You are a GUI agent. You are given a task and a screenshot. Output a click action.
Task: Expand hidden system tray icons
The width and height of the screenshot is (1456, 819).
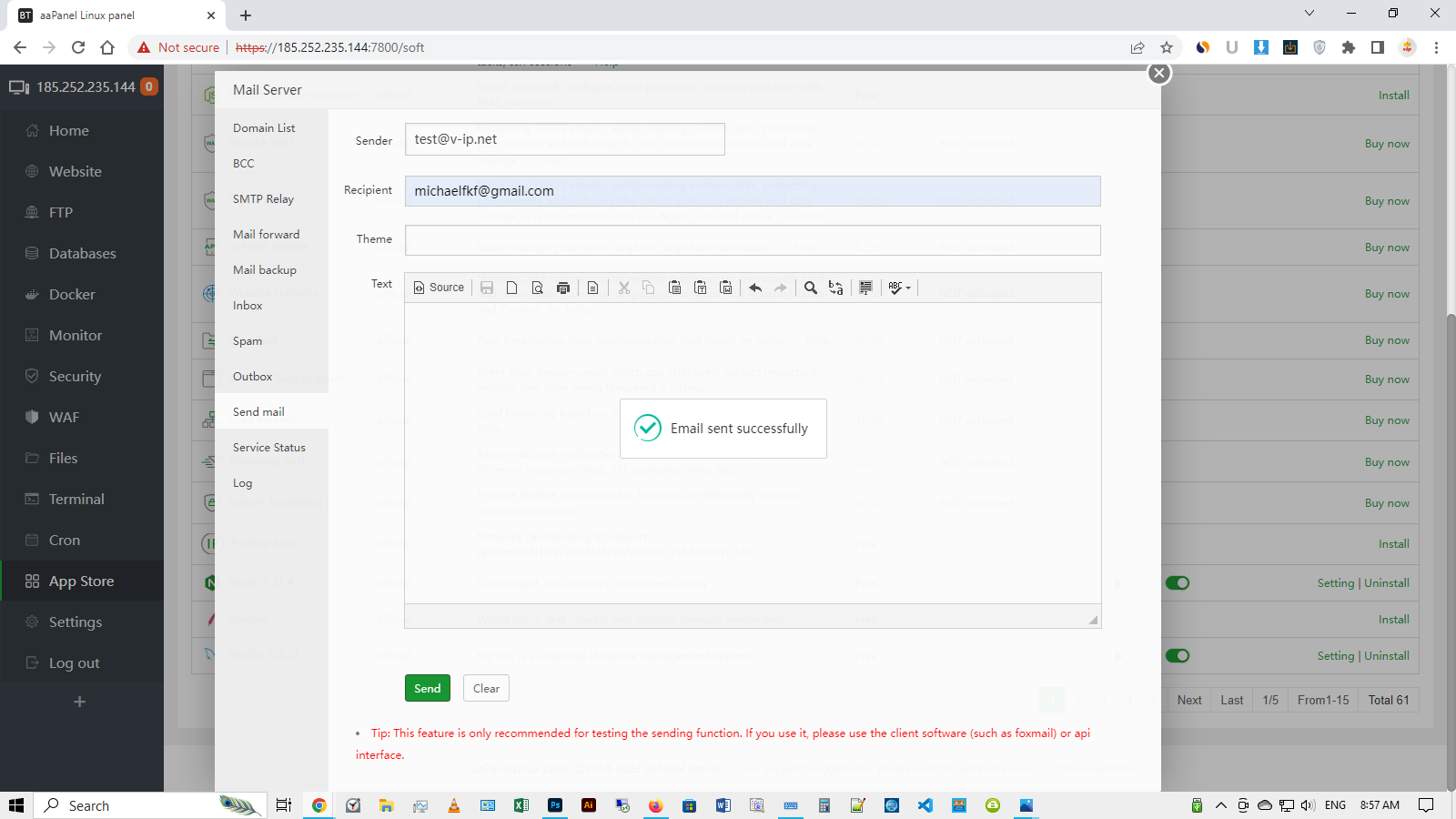1221,805
